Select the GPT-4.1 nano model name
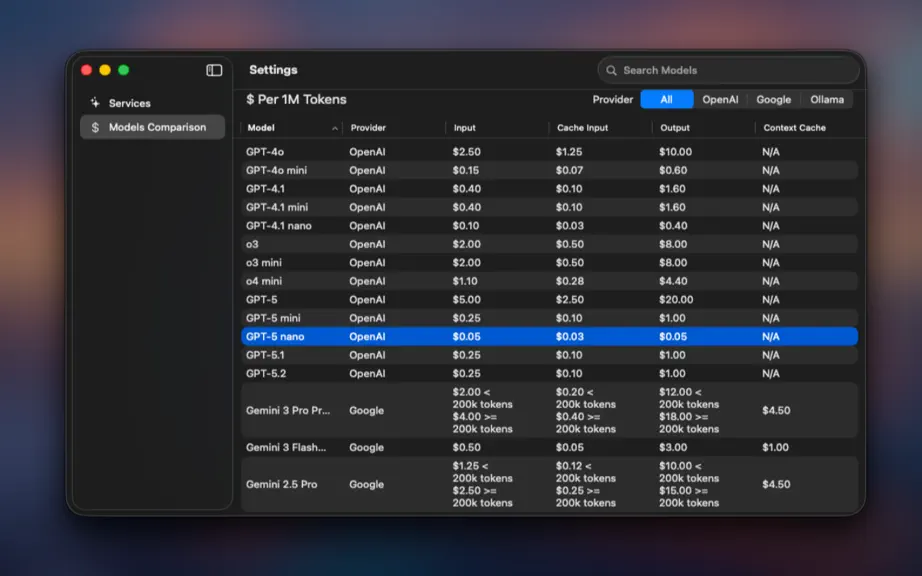This screenshot has height=576, width=922. 279,226
